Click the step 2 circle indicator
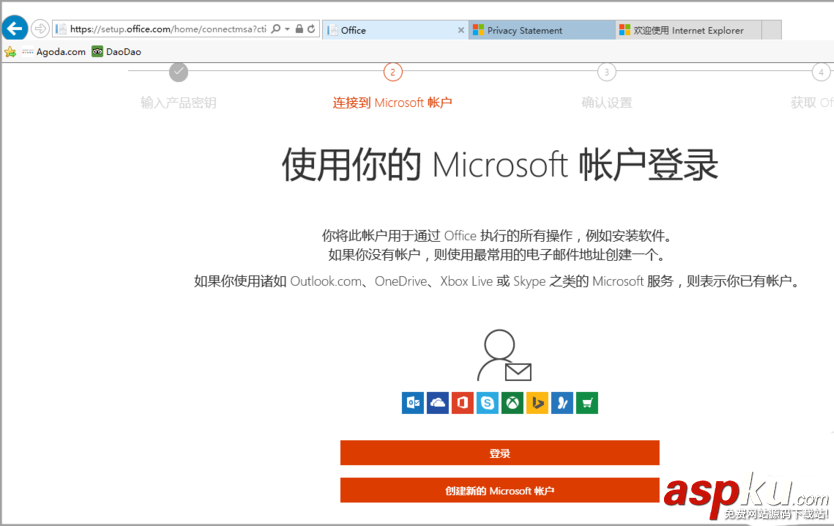The width and height of the screenshot is (834, 526). pyautogui.click(x=393, y=72)
